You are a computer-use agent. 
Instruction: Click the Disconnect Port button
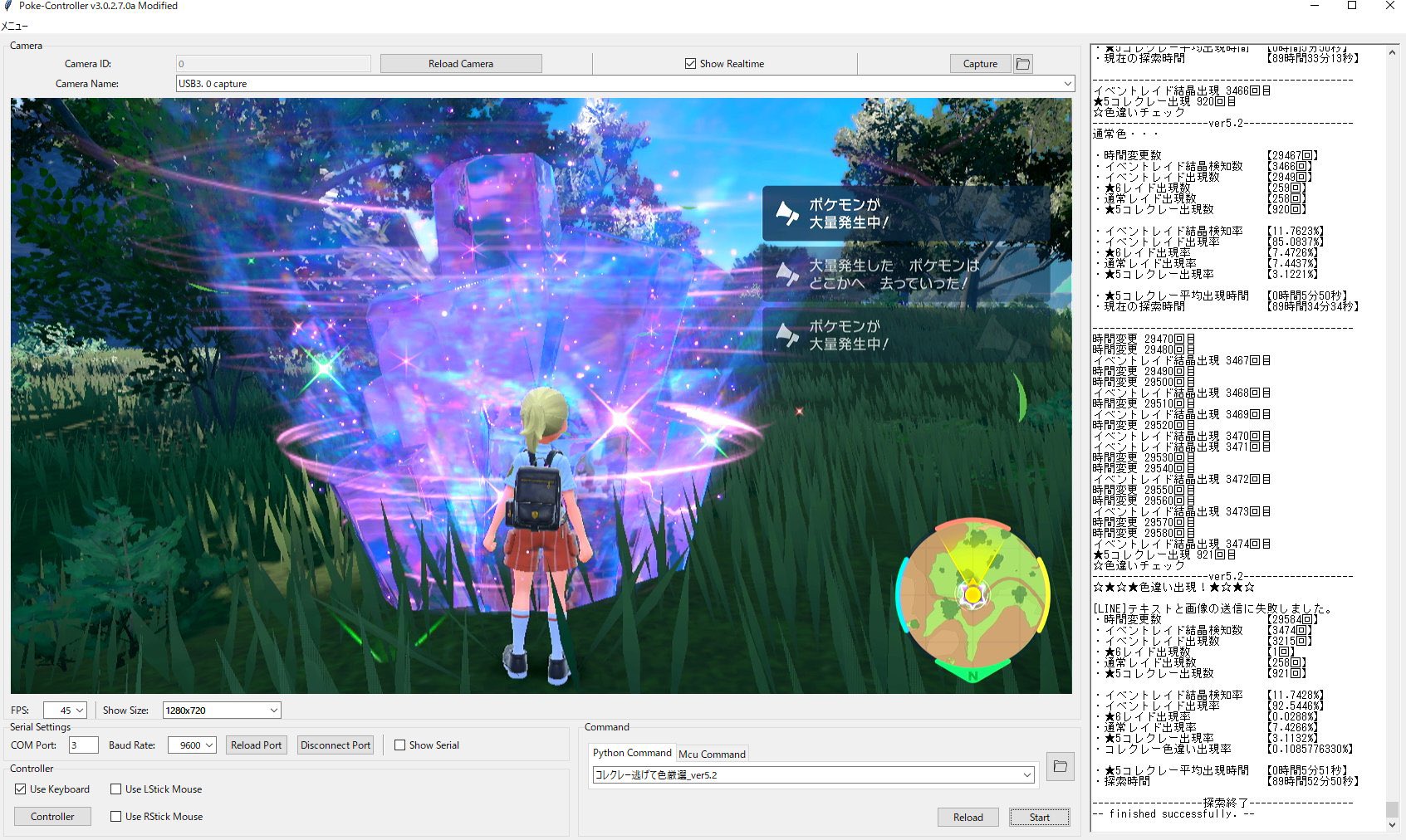click(x=336, y=745)
